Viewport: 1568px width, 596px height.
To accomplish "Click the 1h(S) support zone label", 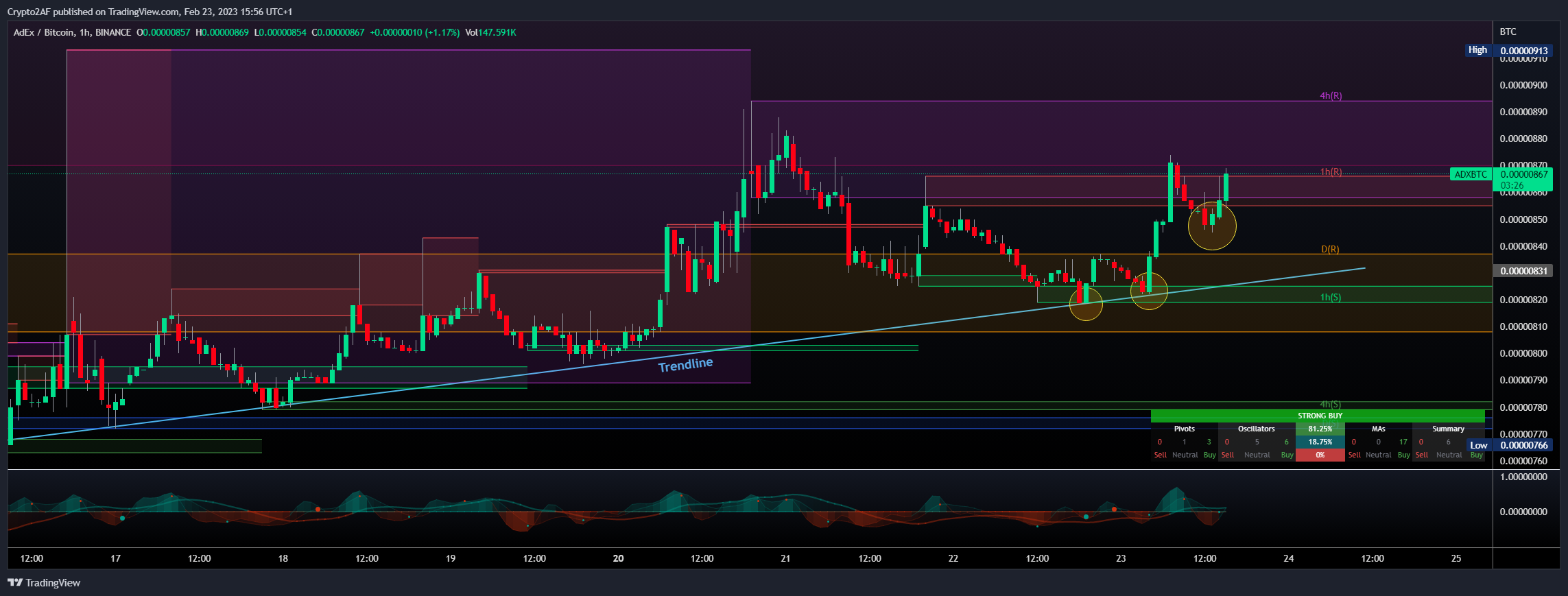I will point(1331,297).
